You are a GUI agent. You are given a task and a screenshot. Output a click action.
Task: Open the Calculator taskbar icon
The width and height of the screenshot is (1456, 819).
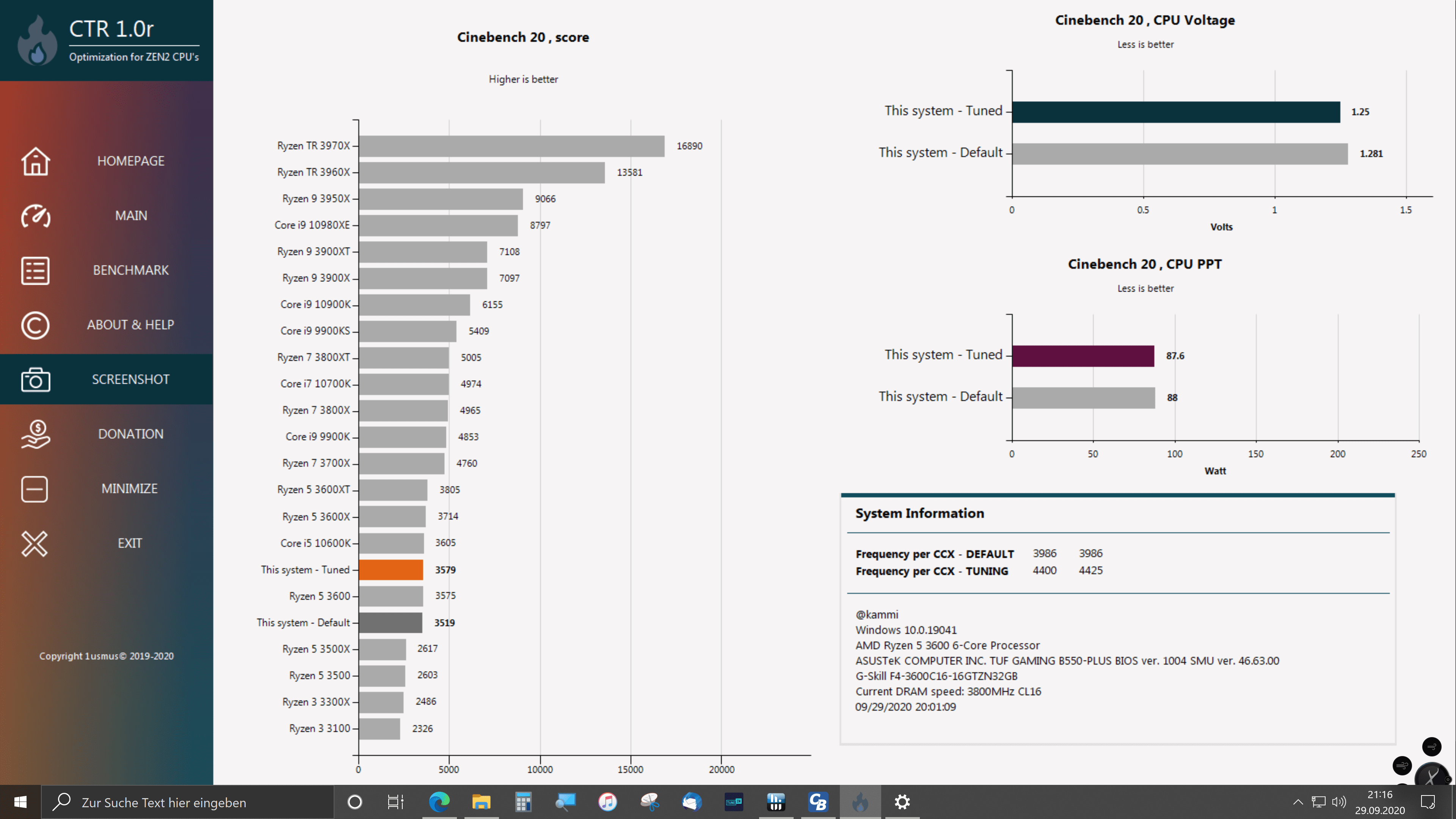pyautogui.click(x=523, y=802)
